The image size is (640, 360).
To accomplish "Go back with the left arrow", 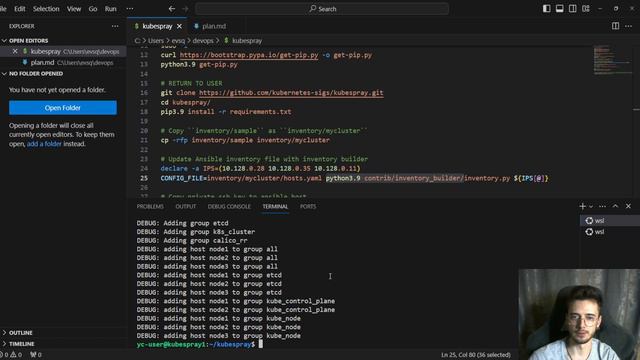I will point(172,9).
